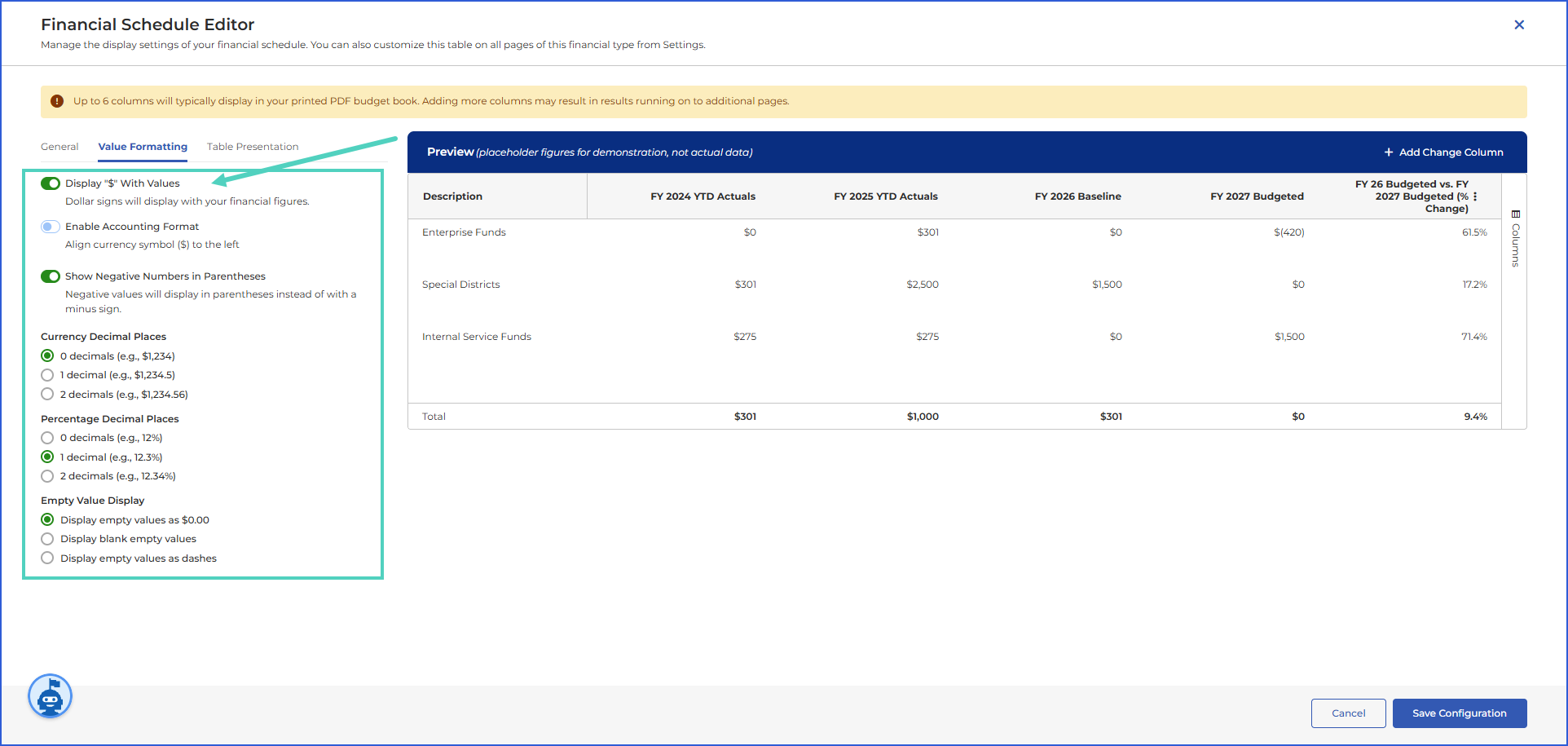Image resolution: width=1568 pixels, height=746 pixels.
Task: Click the plus icon for Add Change Column
Action: tap(1389, 152)
